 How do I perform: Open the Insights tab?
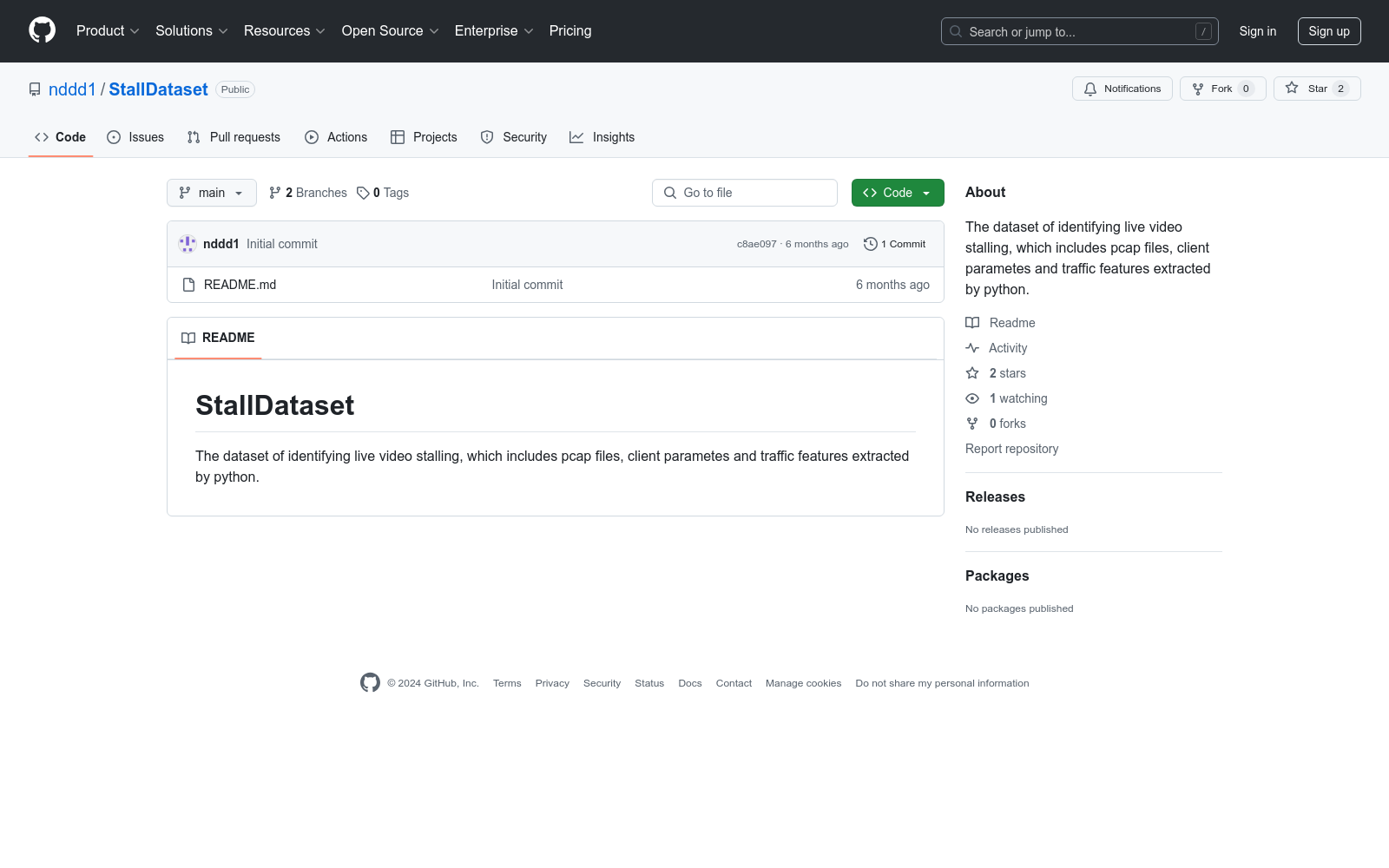tap(602, 137)
